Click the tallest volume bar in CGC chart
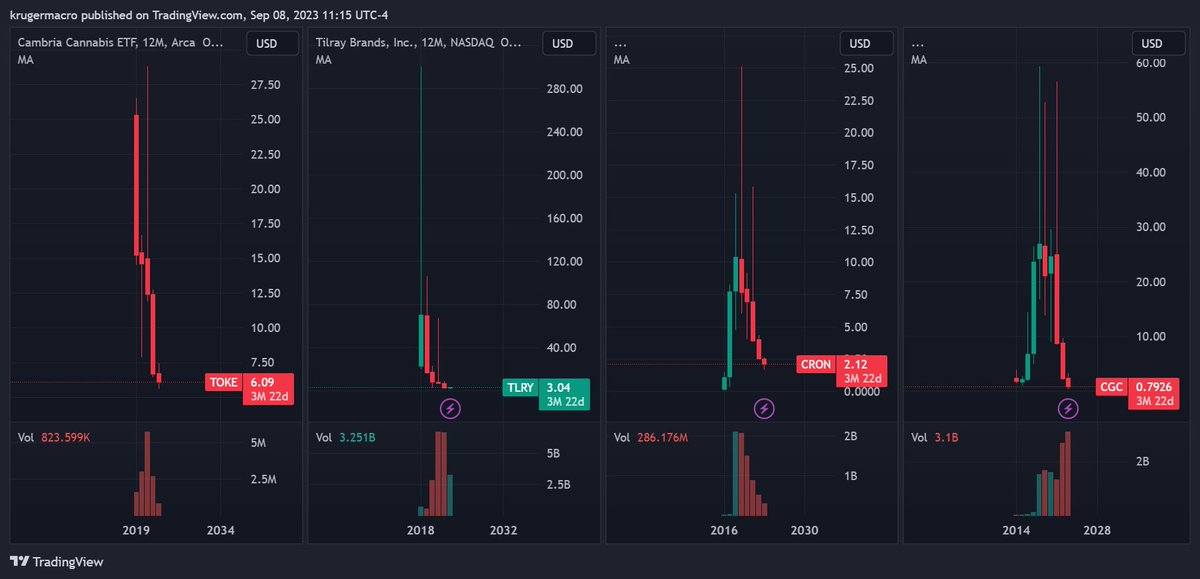 [x=1068, y=472]
